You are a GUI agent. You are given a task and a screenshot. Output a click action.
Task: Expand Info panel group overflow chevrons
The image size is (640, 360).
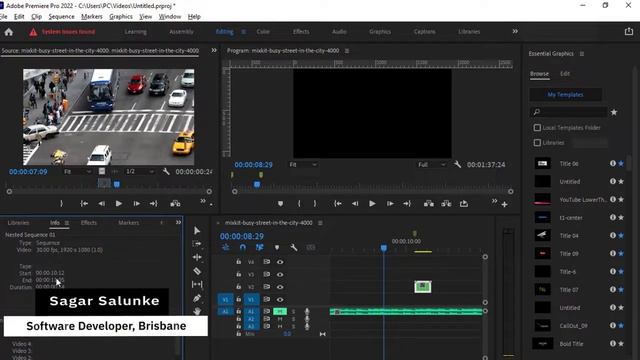pyautogui.click(x=178, y=222)
